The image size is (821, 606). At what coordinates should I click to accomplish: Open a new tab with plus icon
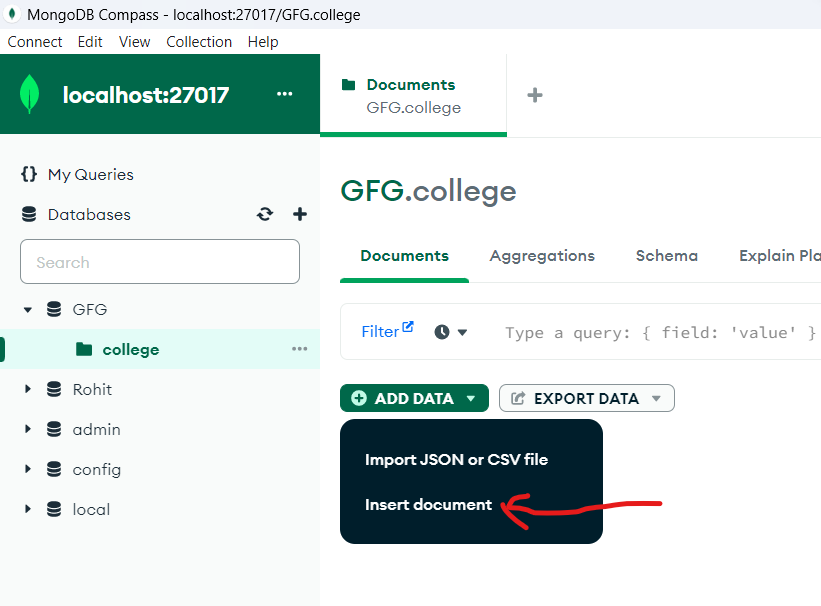(x=535, y=95)
